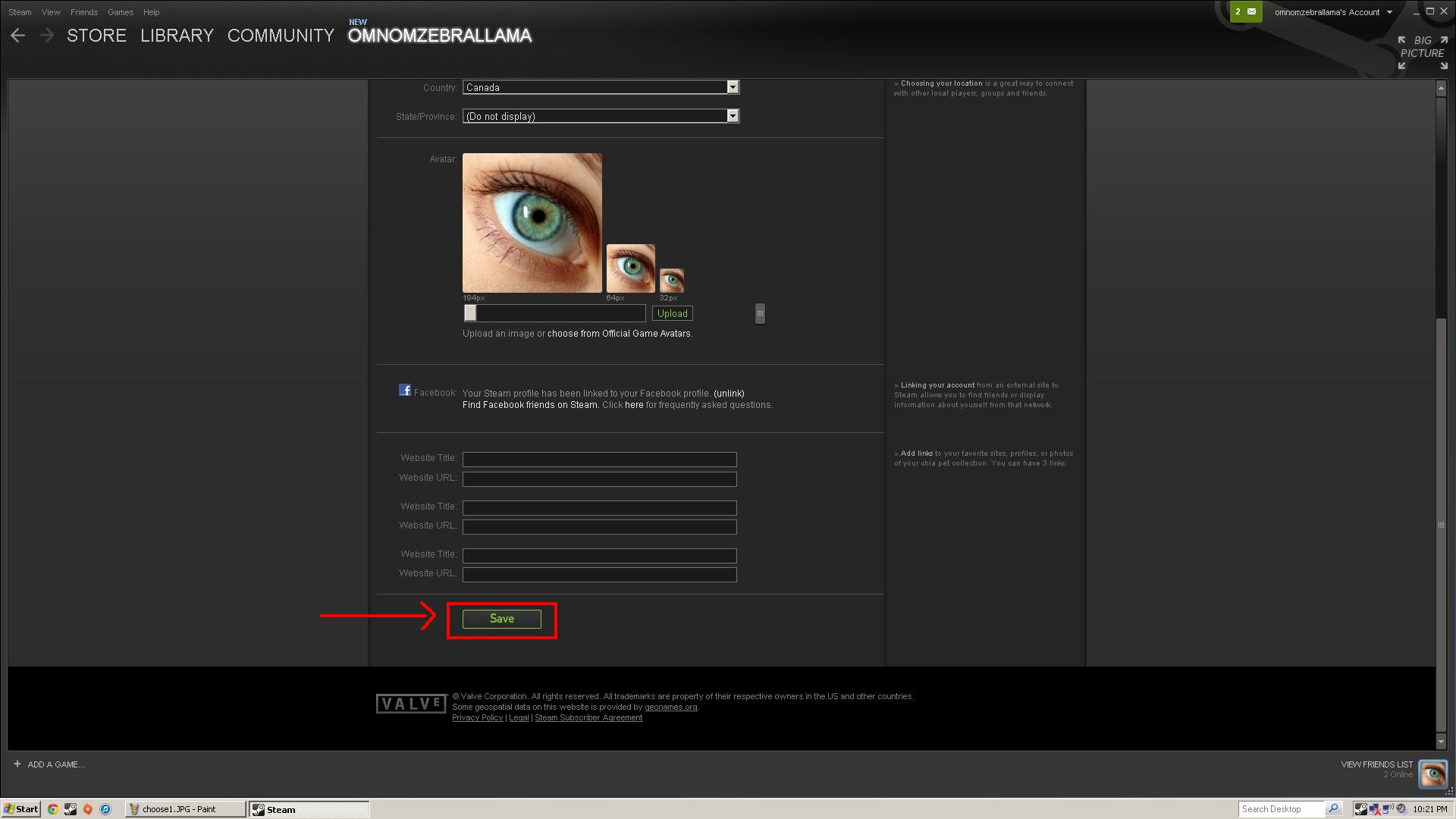
Task: Go to the LIBRARY tab
Action: point(177,36)
